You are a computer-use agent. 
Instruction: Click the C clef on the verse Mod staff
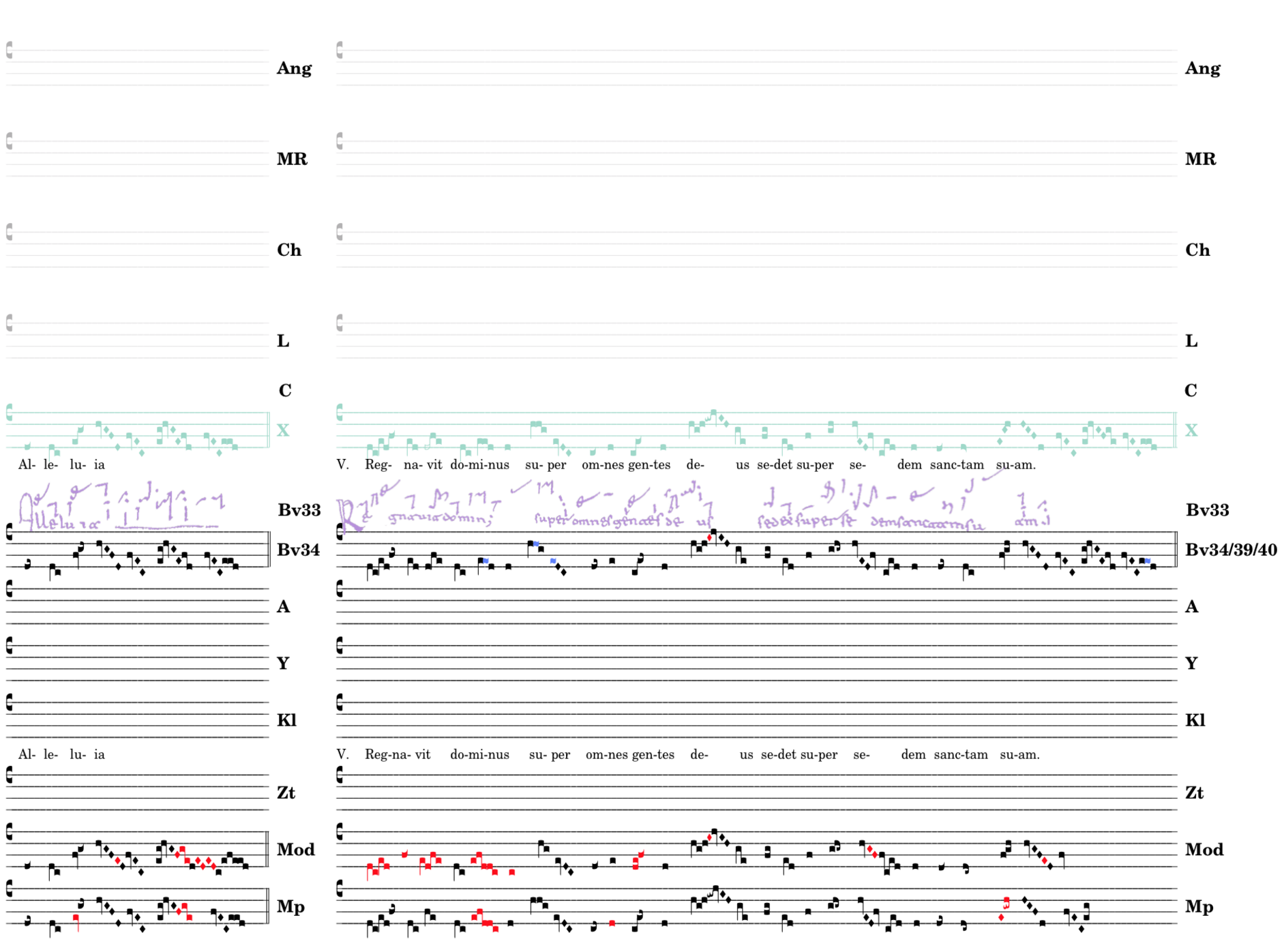340,832
